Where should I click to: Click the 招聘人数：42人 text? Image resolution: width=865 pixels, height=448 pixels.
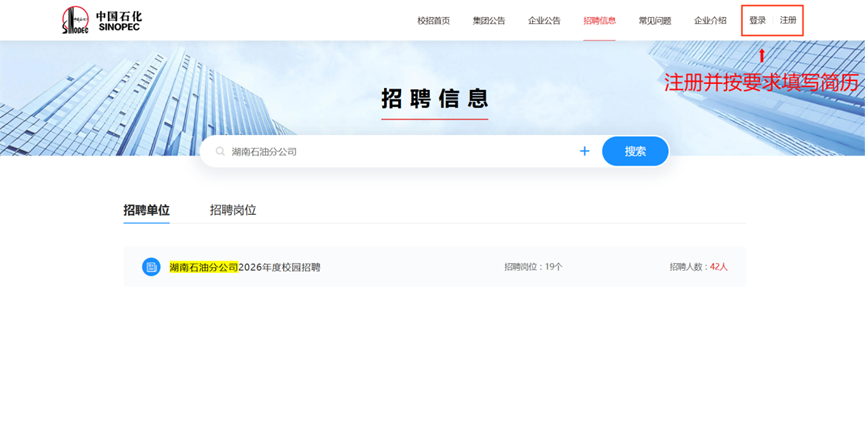pos(699,267)
